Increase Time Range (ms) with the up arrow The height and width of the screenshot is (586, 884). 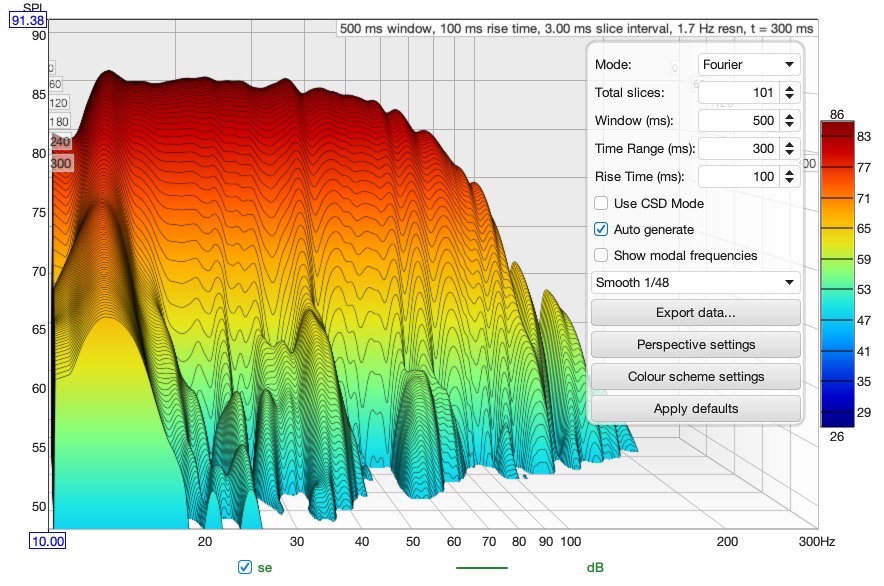(x=789, y=144)
